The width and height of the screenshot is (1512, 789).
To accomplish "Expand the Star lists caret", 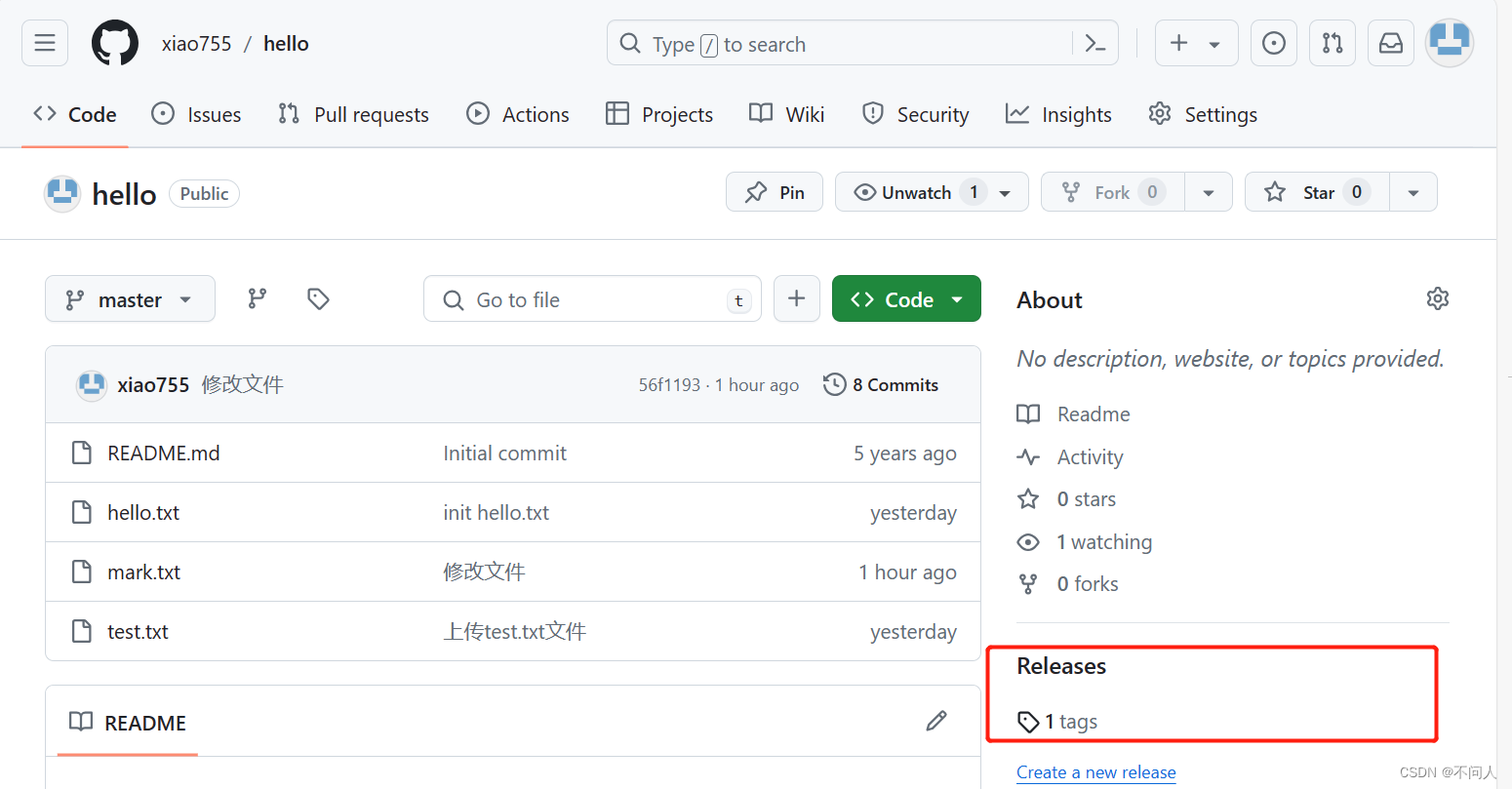I will [1413, 192].
